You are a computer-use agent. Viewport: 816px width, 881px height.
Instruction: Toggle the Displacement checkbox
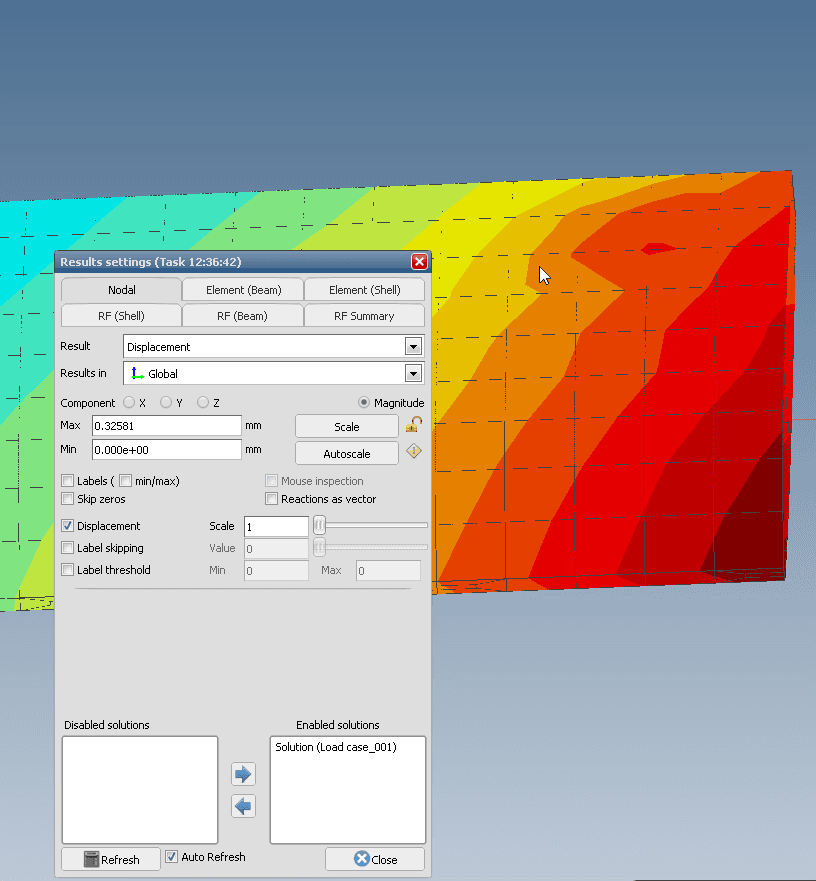pyautogui.click(x=68, y=526)
